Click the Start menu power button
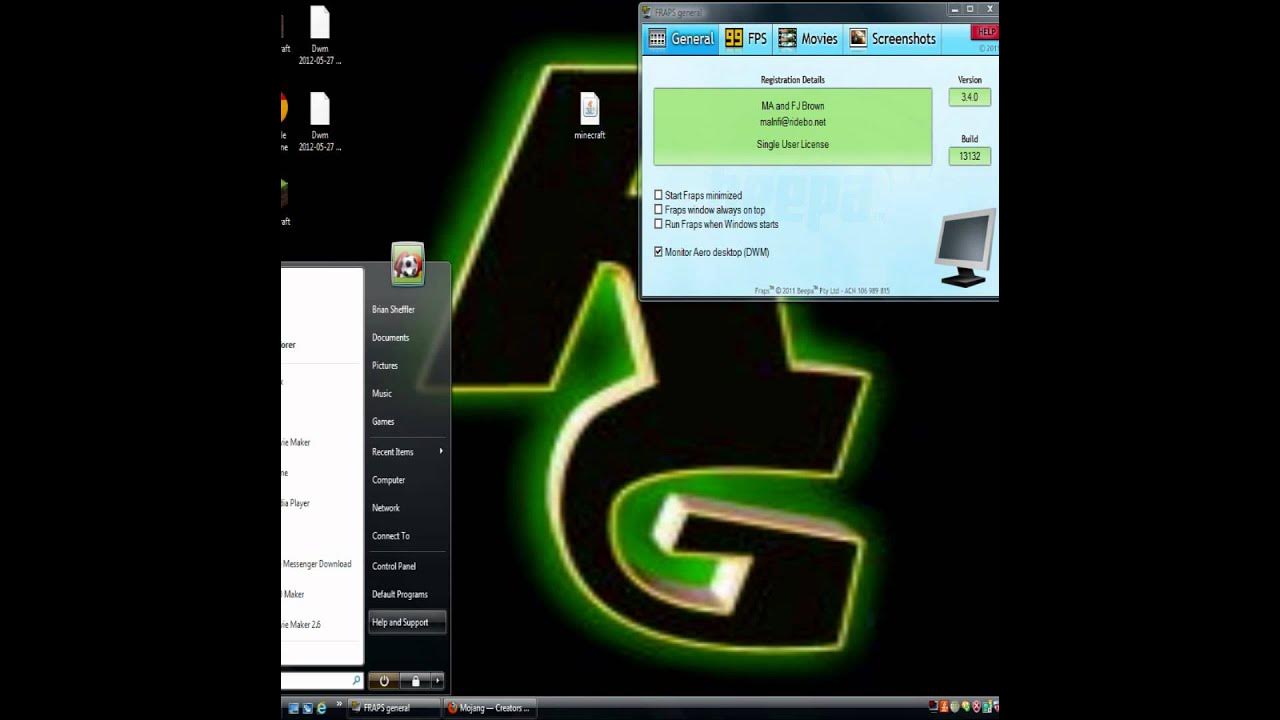1280x720 pixels. tap(384, 681)
